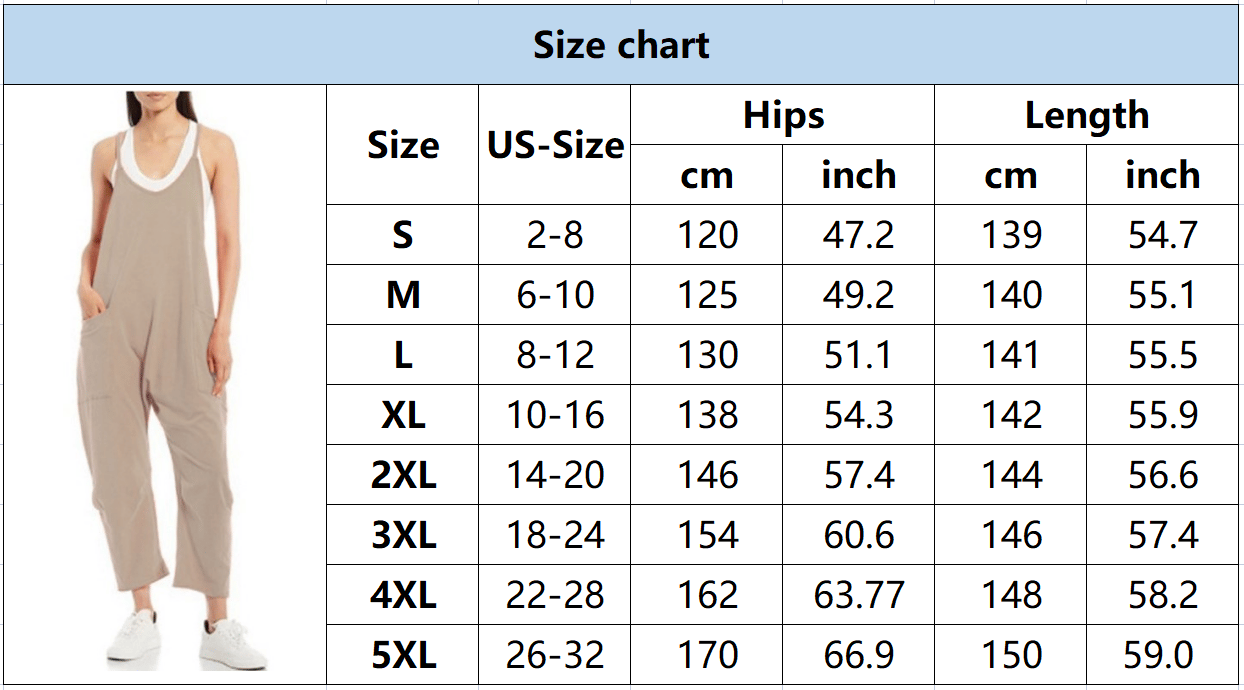The height and width of the screenshot is (690, 1244).
Task: Select the XL size cell
Action: (x=403, y=415)
